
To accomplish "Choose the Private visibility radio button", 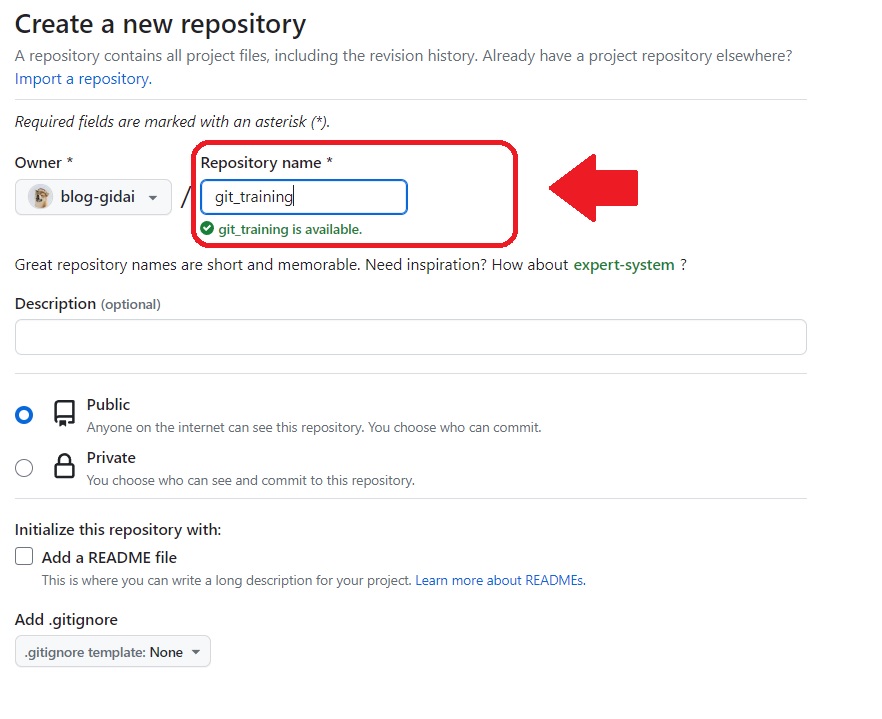I will pyautogui.click(x=24, y=468).
